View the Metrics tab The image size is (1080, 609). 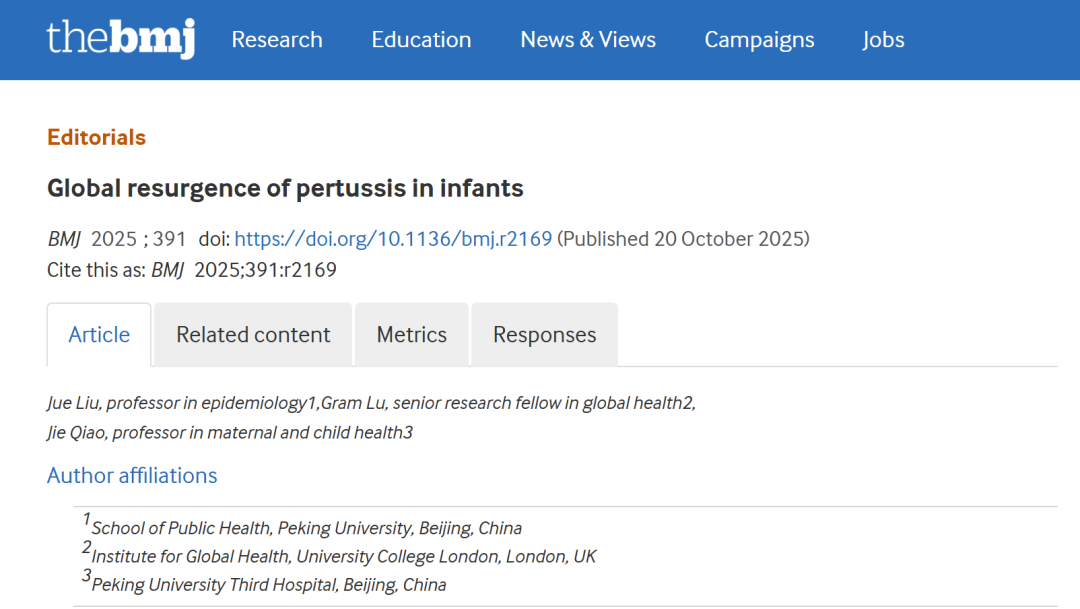tap(411, 335)
